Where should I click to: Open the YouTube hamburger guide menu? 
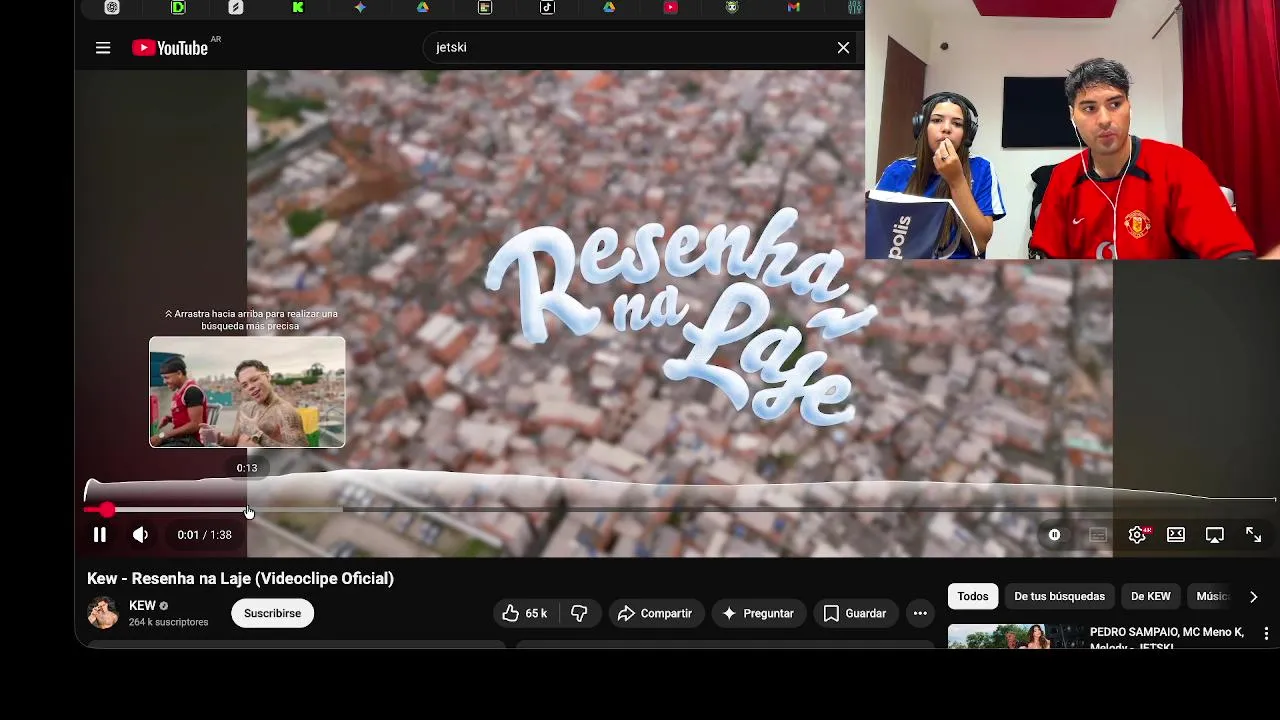(x=103, y=48)
